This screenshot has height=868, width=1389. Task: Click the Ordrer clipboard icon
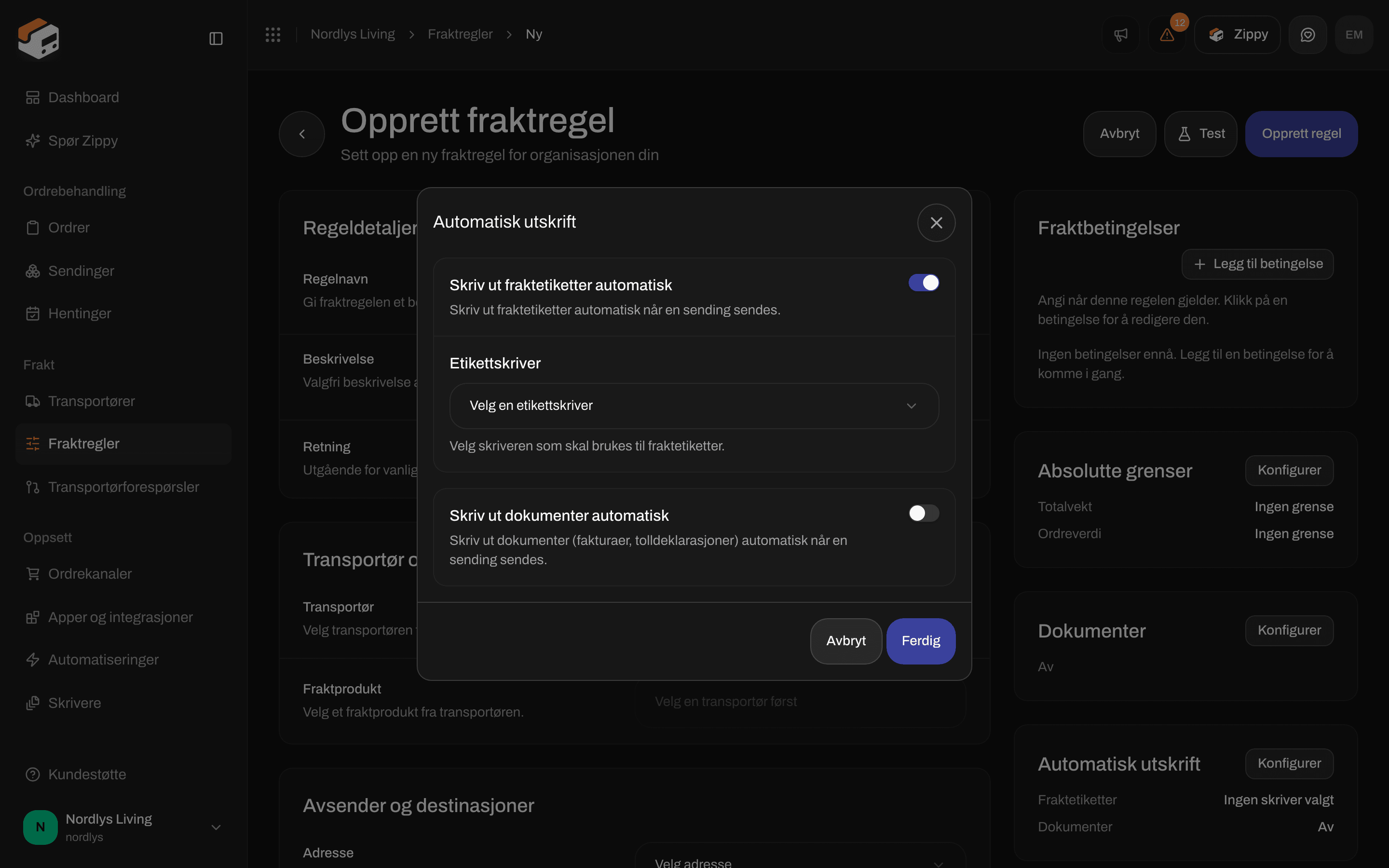[33, 228]
